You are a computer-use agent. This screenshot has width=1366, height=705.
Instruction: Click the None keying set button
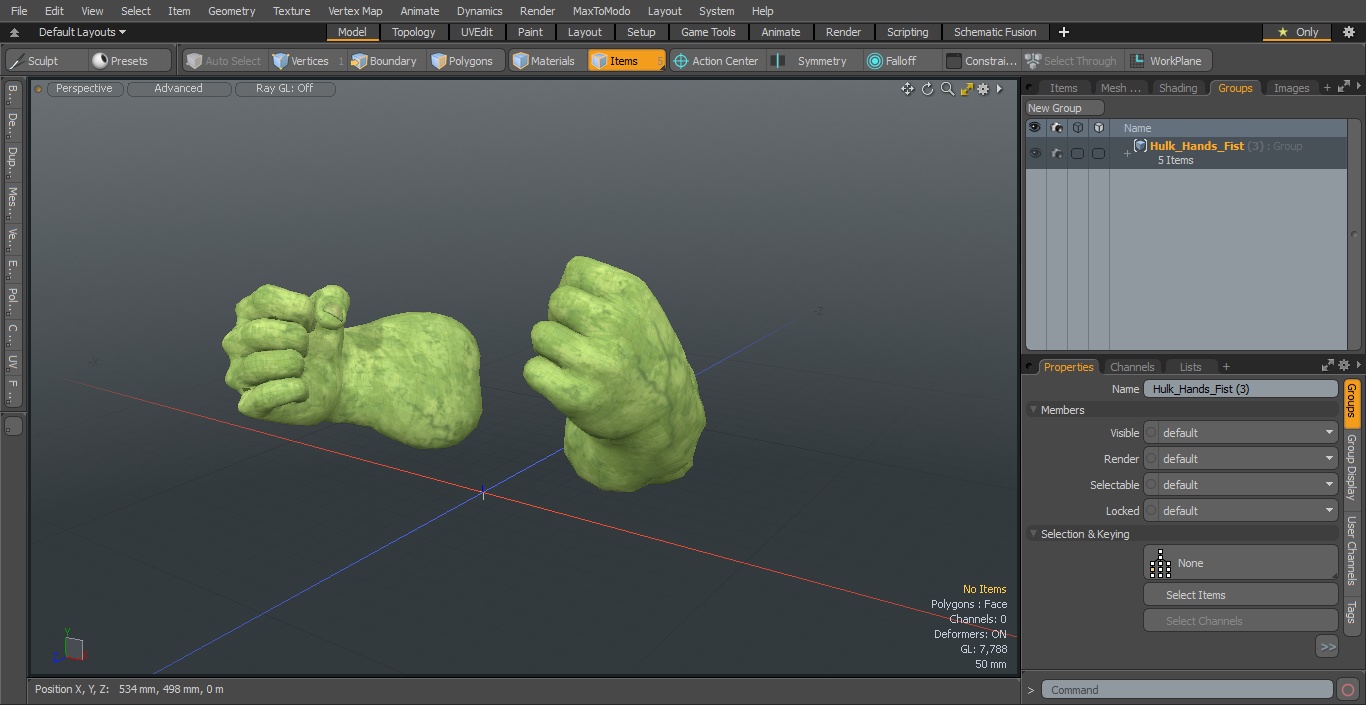[x=1240, y=563]
